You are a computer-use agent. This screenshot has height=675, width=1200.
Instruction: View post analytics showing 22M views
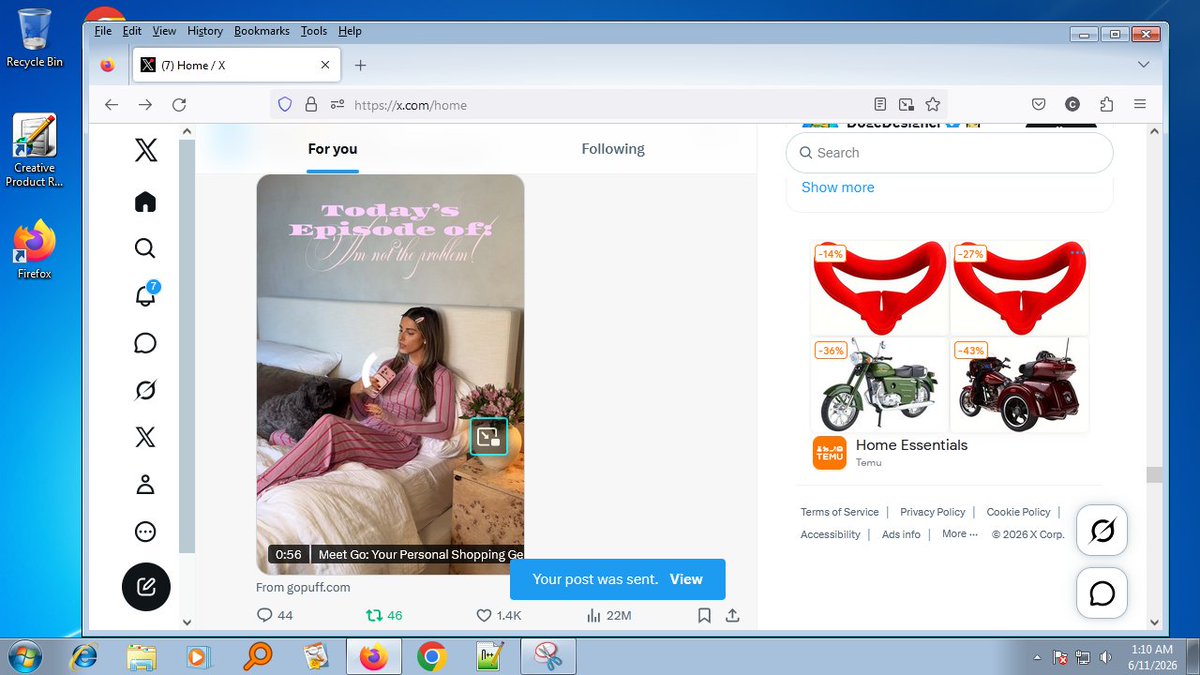click(610, 615)
